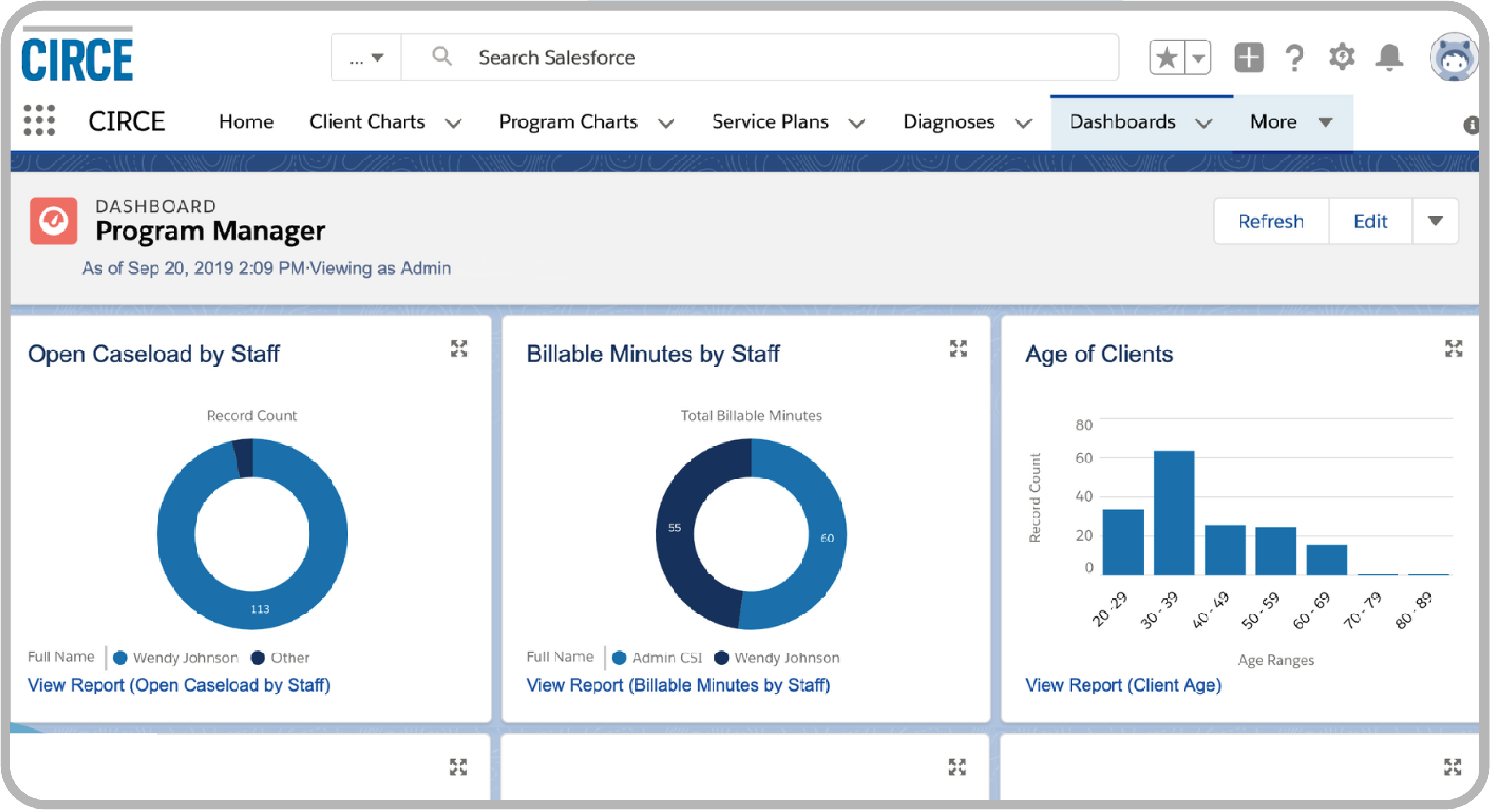Open the Setup gear icon

tap(1341, 57)
